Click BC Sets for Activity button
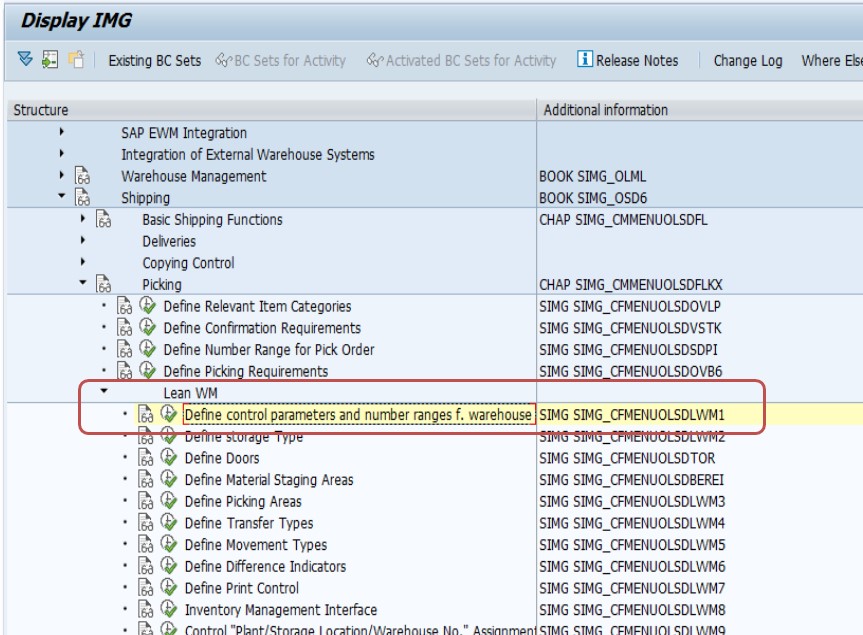The height and width of the screenshot is (635, 863). coord(281,61)
